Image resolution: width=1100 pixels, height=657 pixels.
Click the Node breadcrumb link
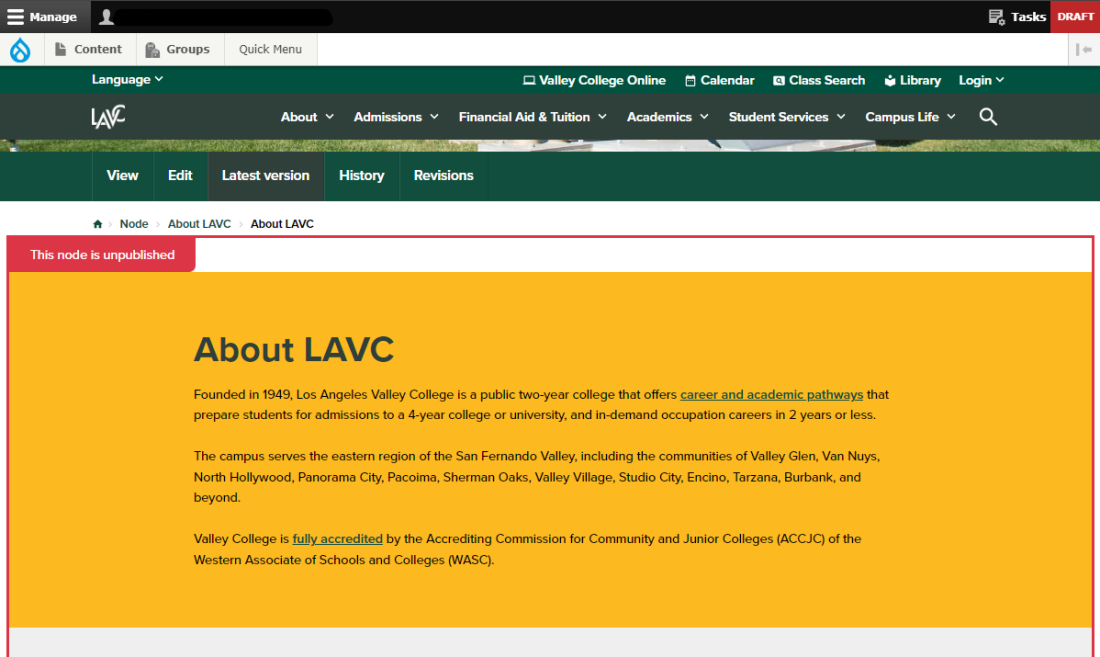(133, 224)
